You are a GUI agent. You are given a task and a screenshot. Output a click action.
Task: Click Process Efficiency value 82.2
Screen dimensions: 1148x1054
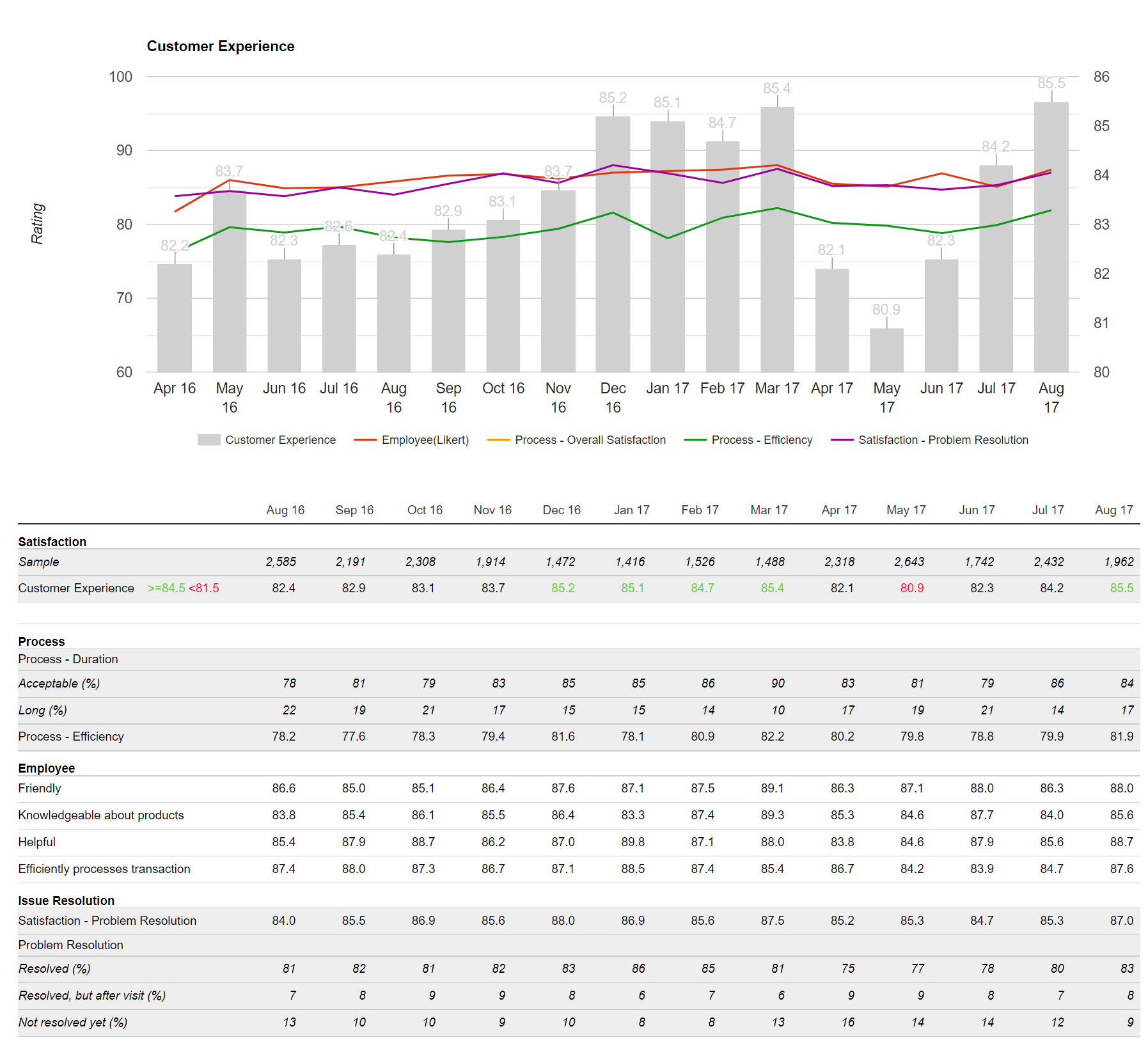772,736
